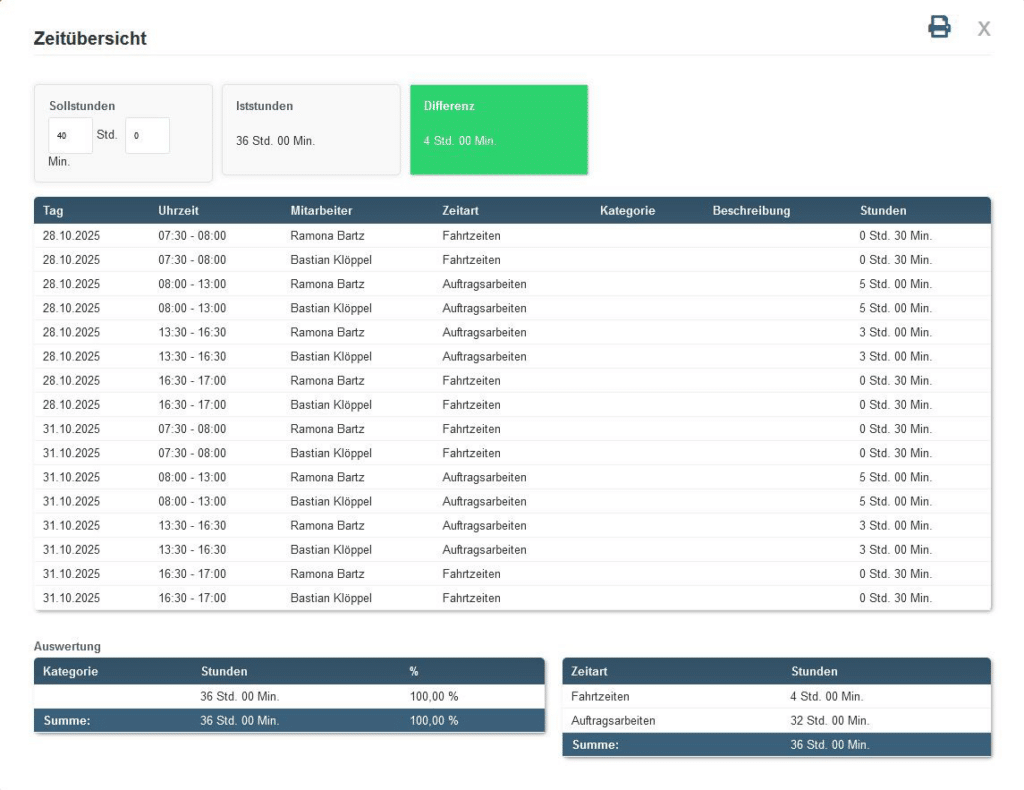1024x790 pixels.
Task: Click the Mitarbeiter column header
Action: (x=321, y=211)
